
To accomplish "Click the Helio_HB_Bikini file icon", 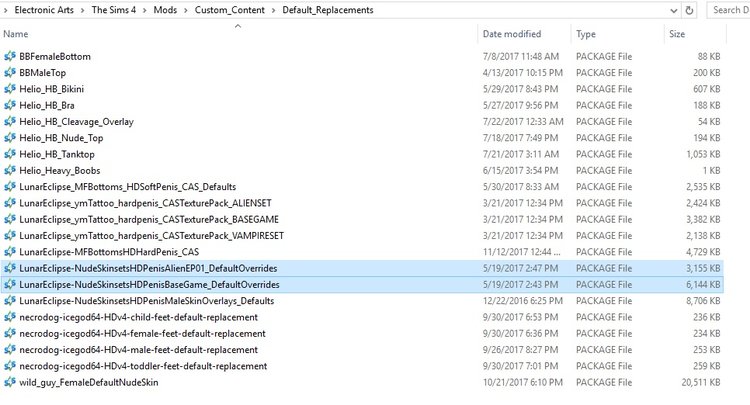I will point(10,89).
